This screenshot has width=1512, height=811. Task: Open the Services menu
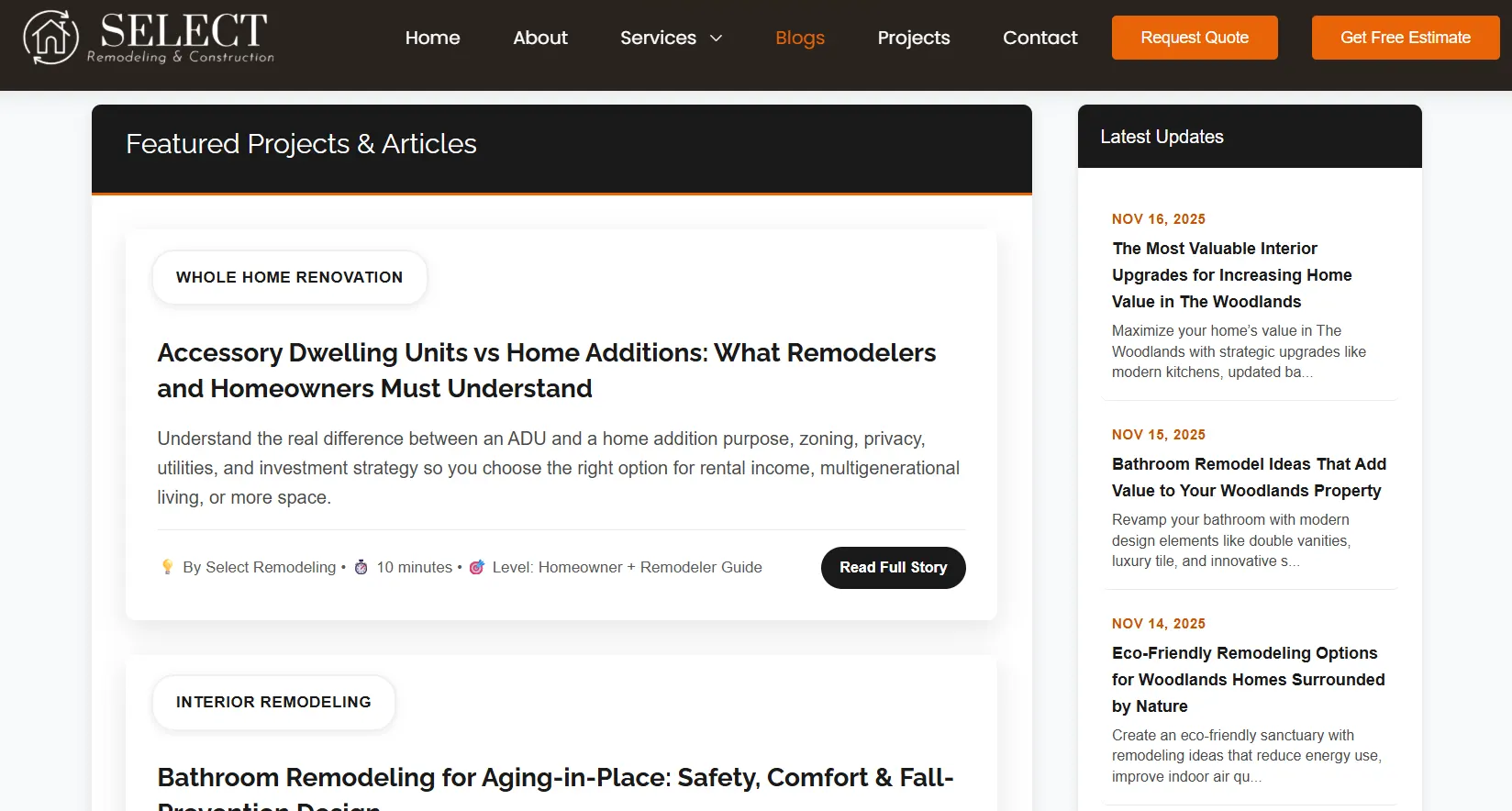(658, 38)
